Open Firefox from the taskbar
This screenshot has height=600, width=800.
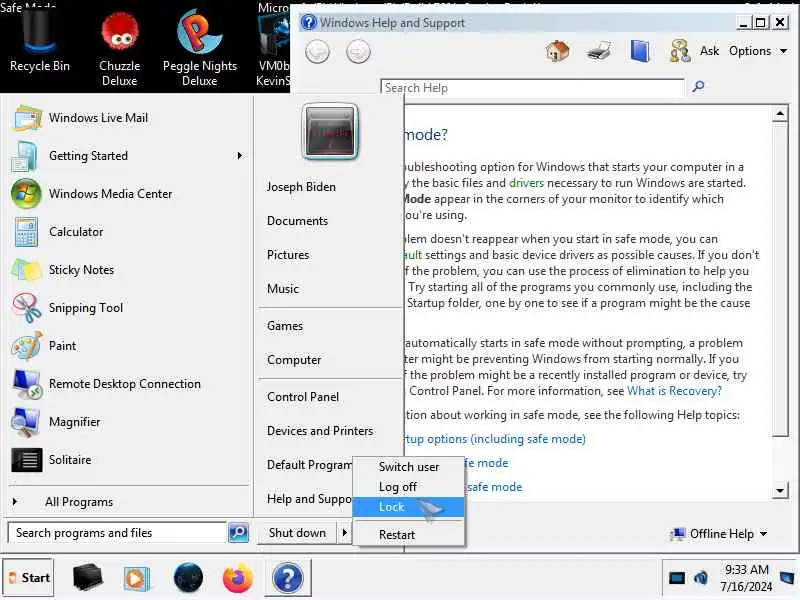tap(237, 579)
